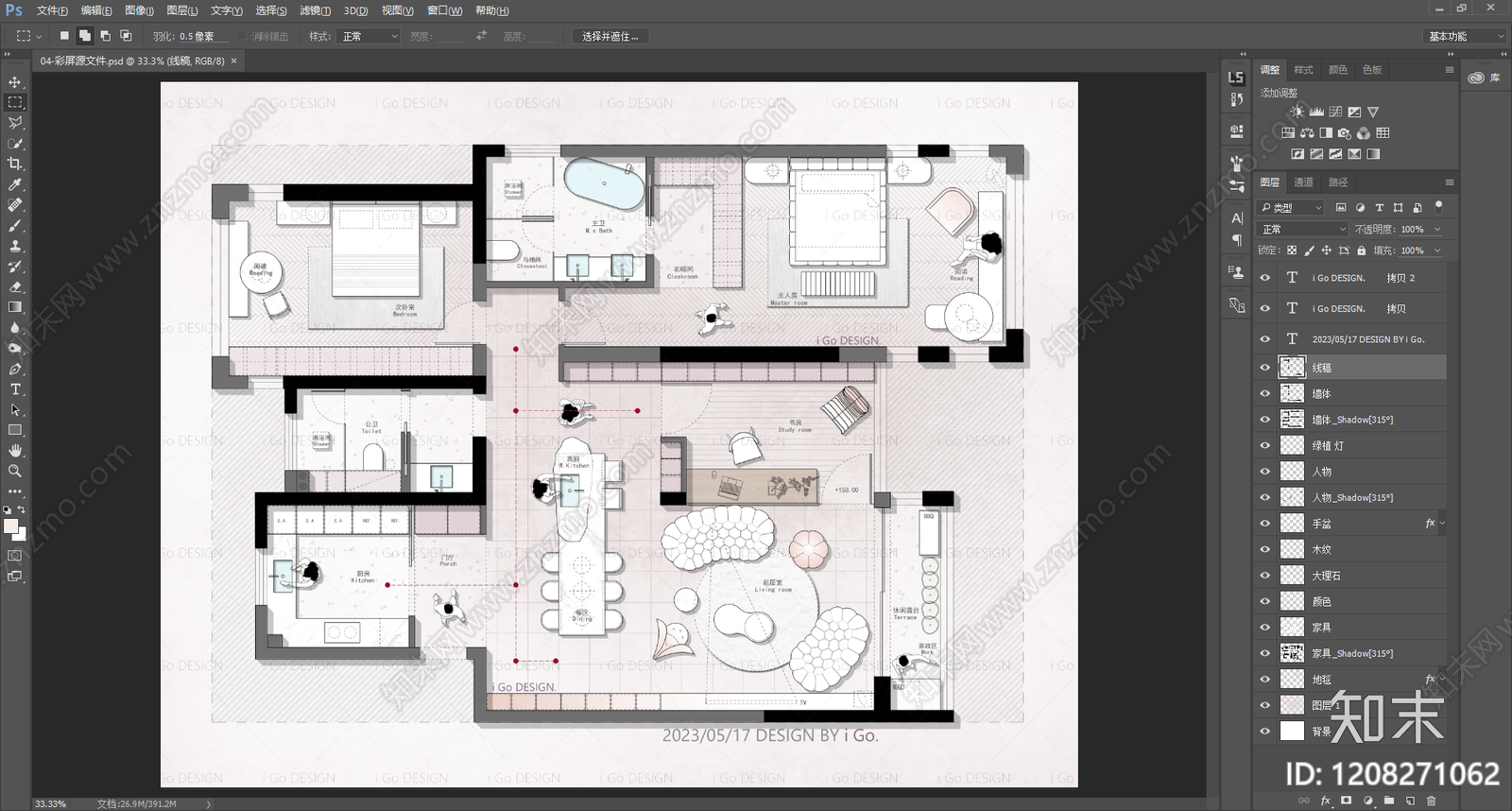Screen dimensions: 1512x811
Task: Activate the Clone Stamp tool
Action: coord(15,246)
